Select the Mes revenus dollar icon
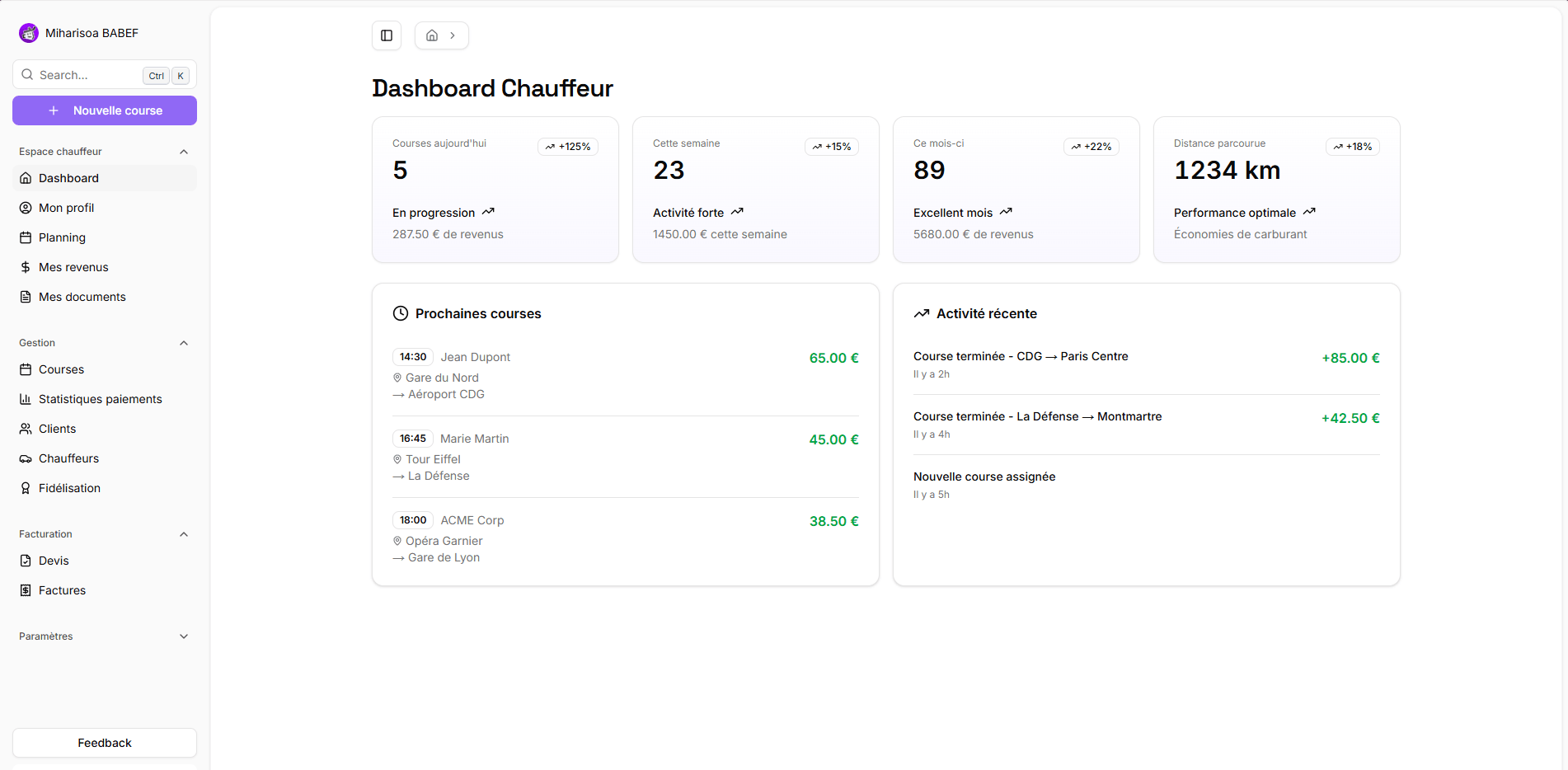Viewport: 1568px width, 770px height. pos(26,267)
